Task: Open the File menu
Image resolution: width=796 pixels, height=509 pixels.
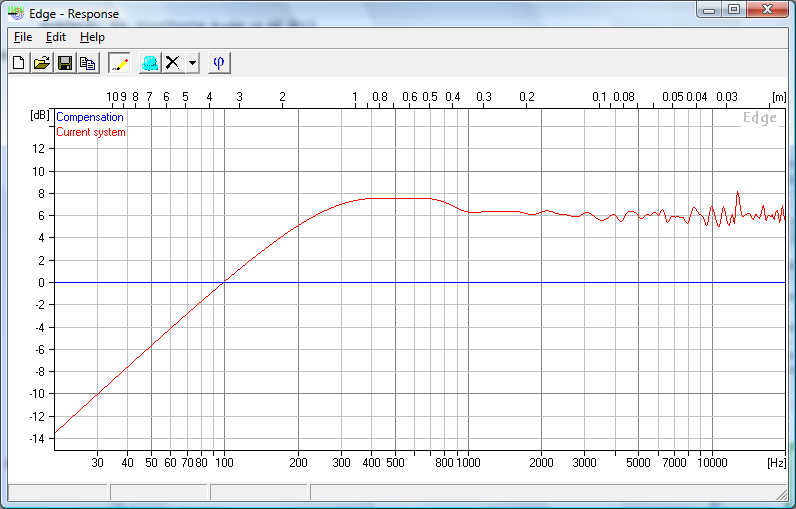Action: pos(23,37)
